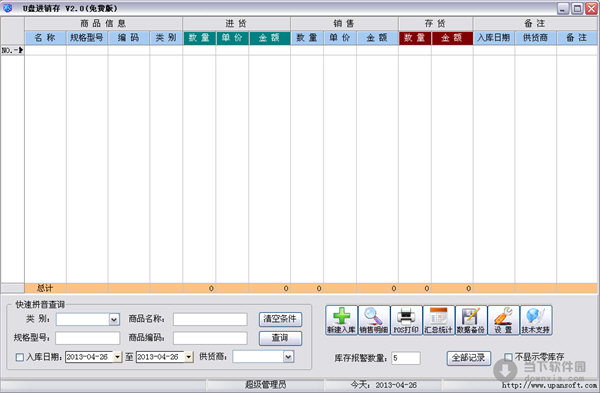This screenshot has height=393, width=600.
Task: Click the red 存货 数量 column header
Action: pos(415,38)
